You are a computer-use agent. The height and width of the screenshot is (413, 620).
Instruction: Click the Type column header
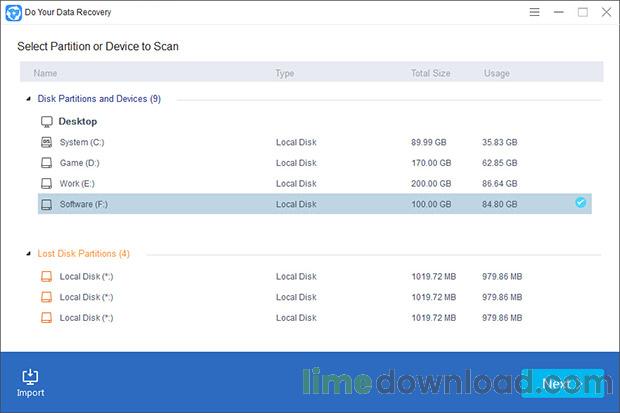pyautogui.click(x=285, y=73)
